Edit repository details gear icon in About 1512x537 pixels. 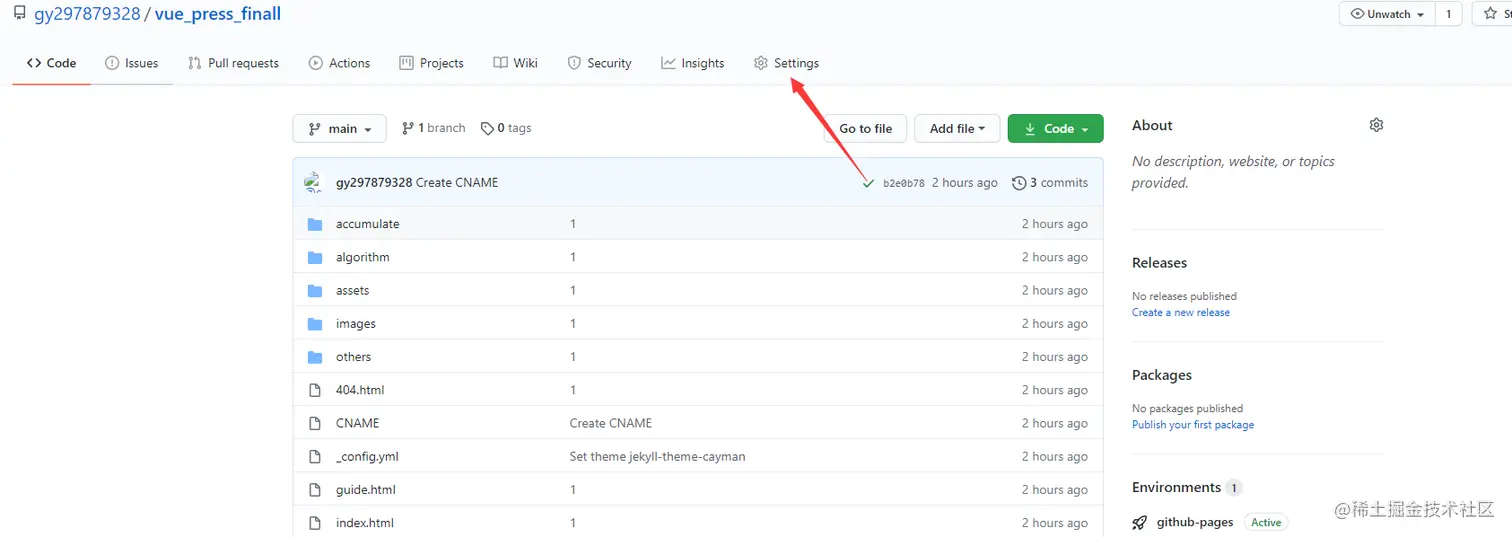[x=1376, y=125]
